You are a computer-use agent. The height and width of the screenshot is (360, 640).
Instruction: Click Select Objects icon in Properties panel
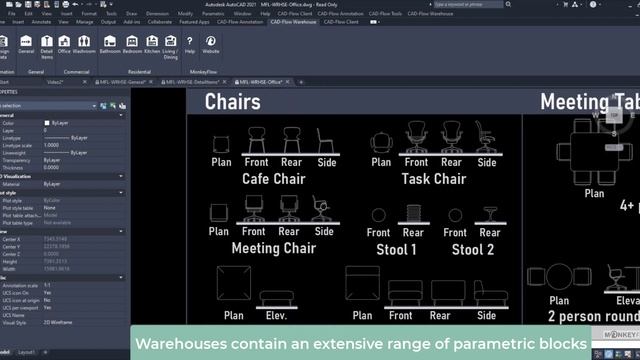pos(113,106)
